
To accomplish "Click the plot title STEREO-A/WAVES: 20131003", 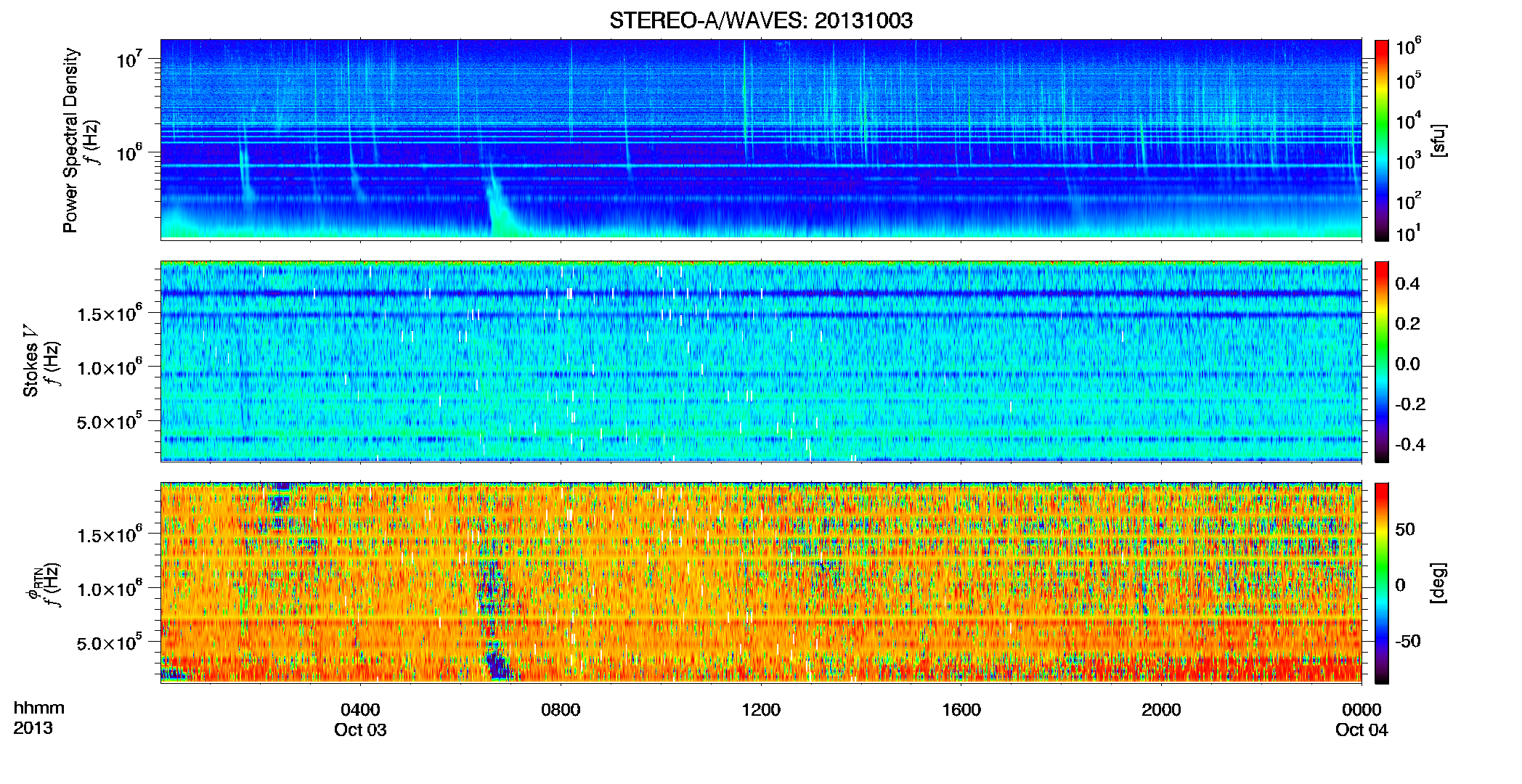I will tap(761, 20).
